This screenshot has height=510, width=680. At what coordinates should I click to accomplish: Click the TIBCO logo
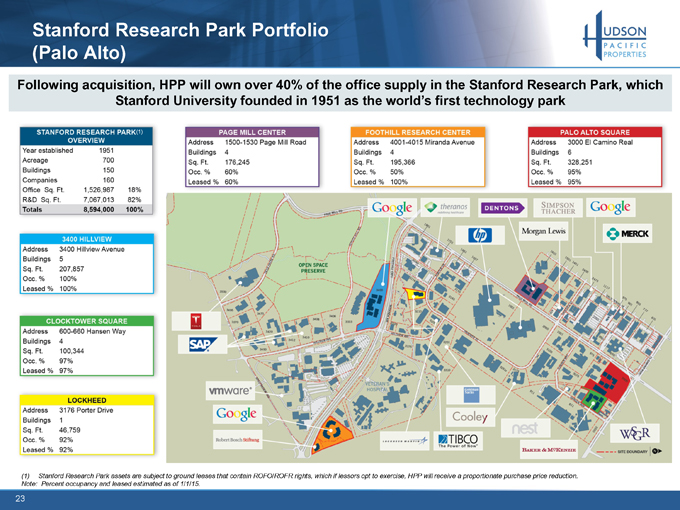458,441
